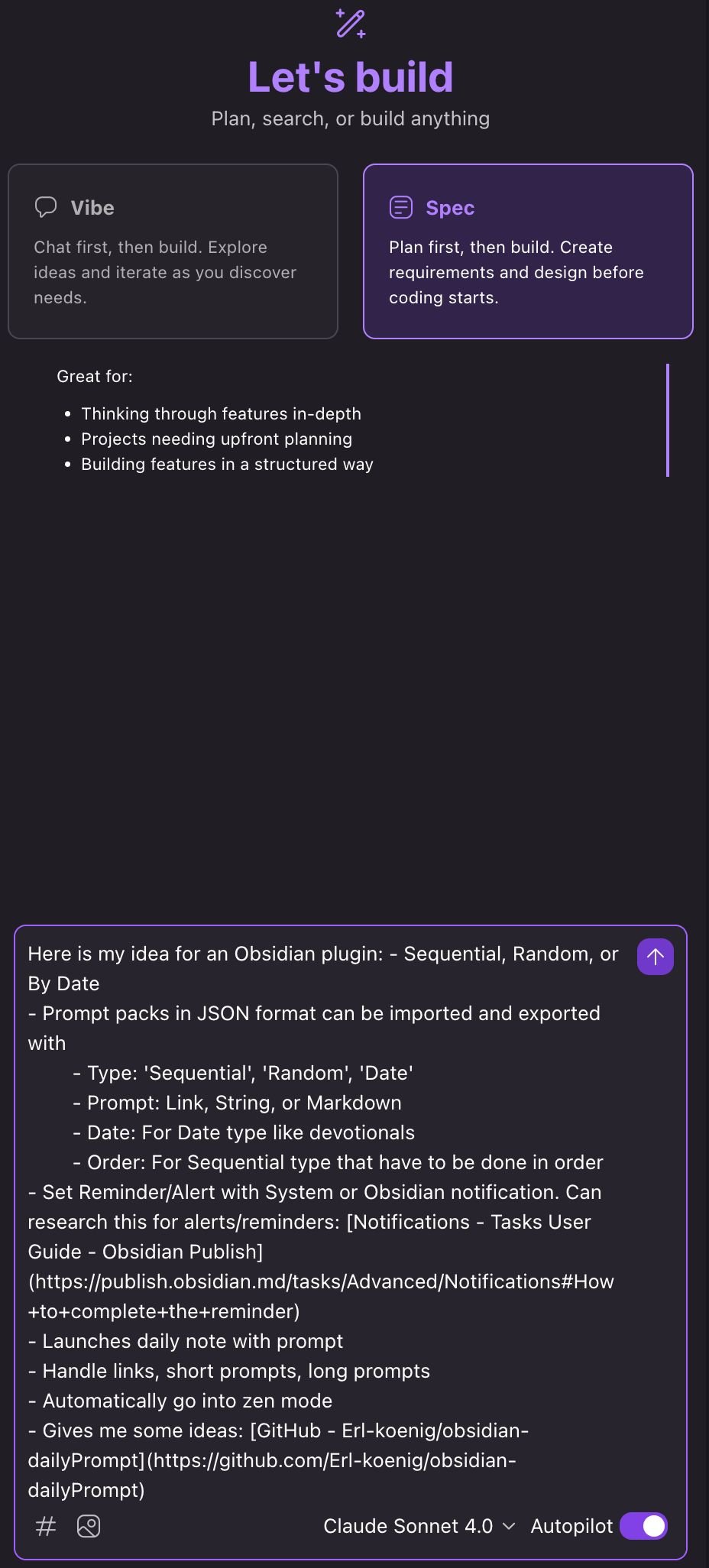This screenshot has width=709, height=1568.
Task: Click the Spec card heading
Action: (449, 207)
